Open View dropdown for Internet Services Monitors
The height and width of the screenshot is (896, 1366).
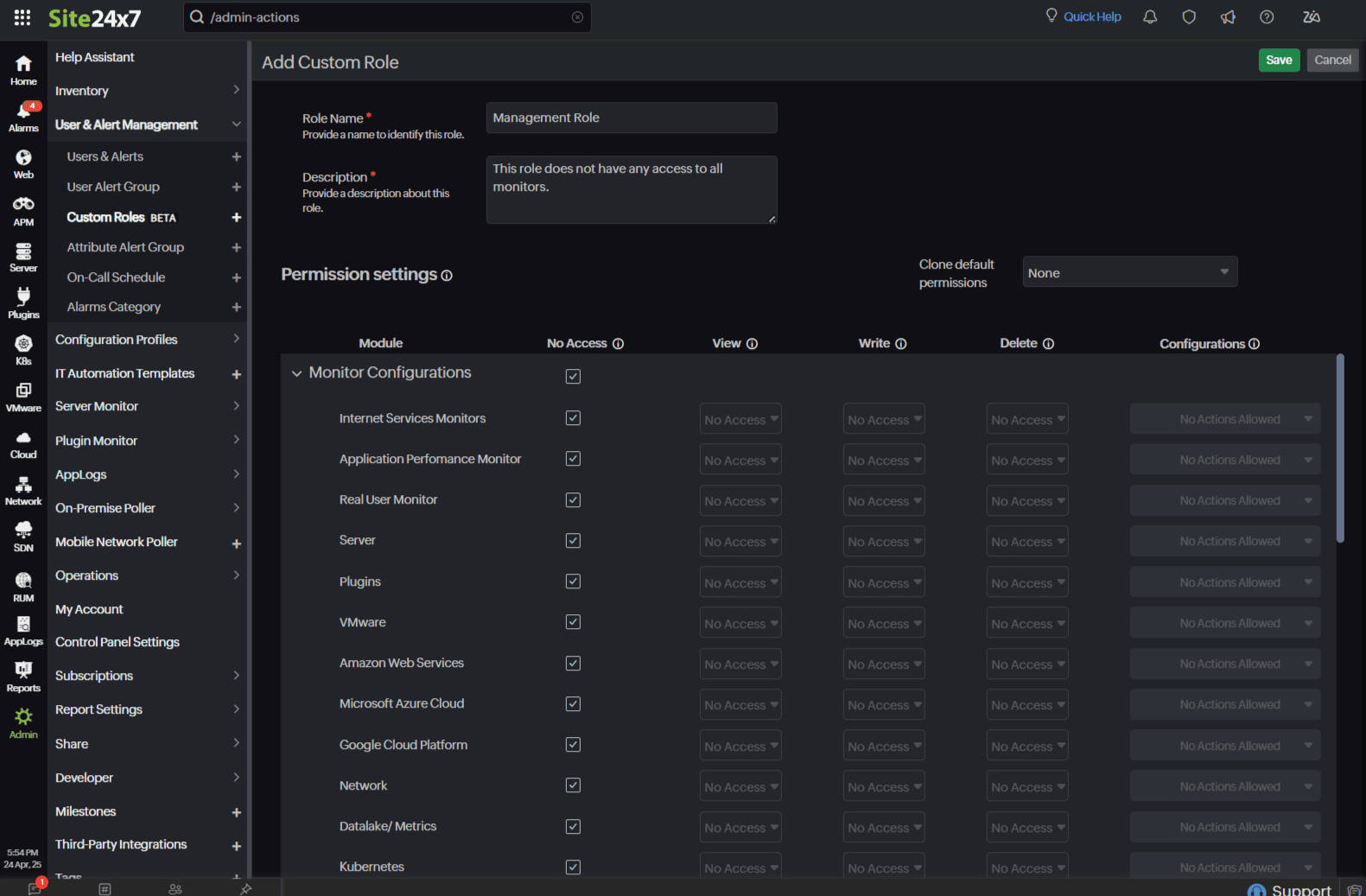pos(740,419)
